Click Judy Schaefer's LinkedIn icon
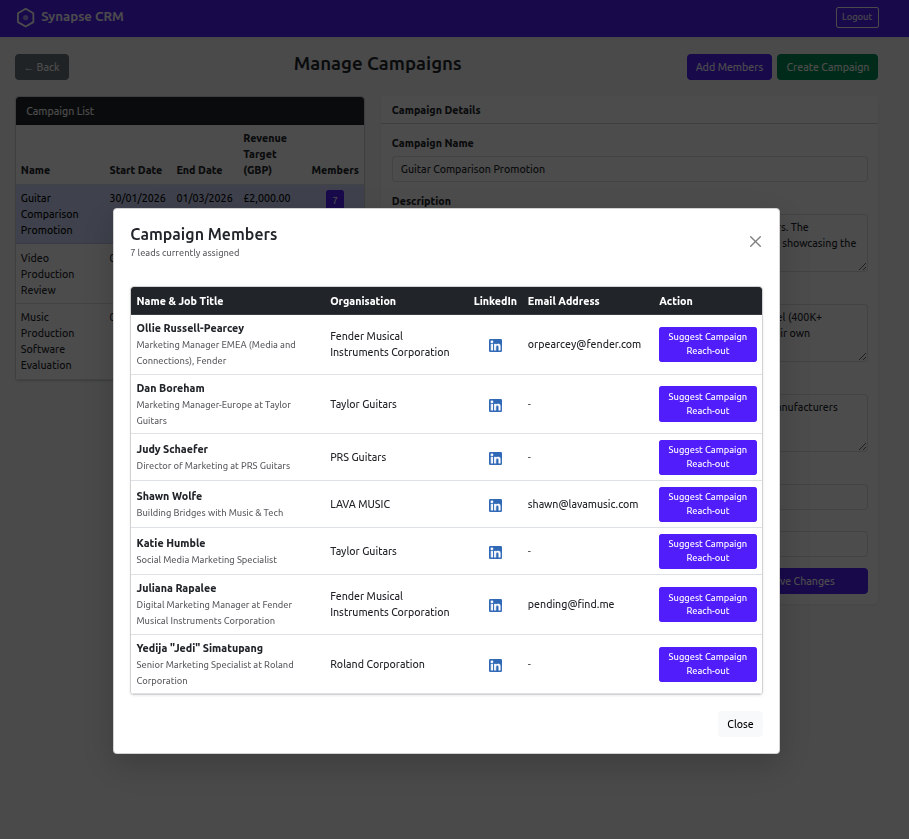 pyautogui.click(x=495, y=458)
